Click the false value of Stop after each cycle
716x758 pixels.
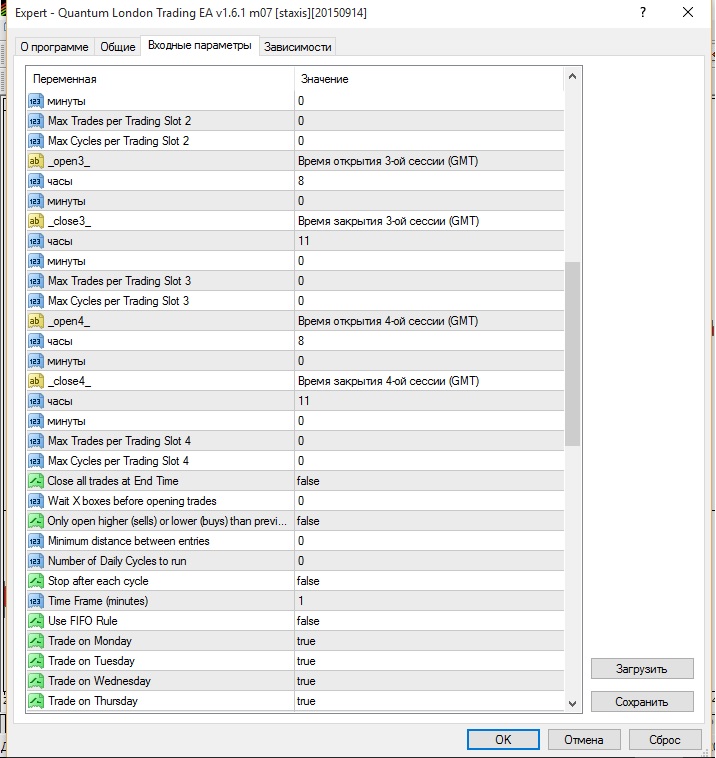[x=308, y=581]
